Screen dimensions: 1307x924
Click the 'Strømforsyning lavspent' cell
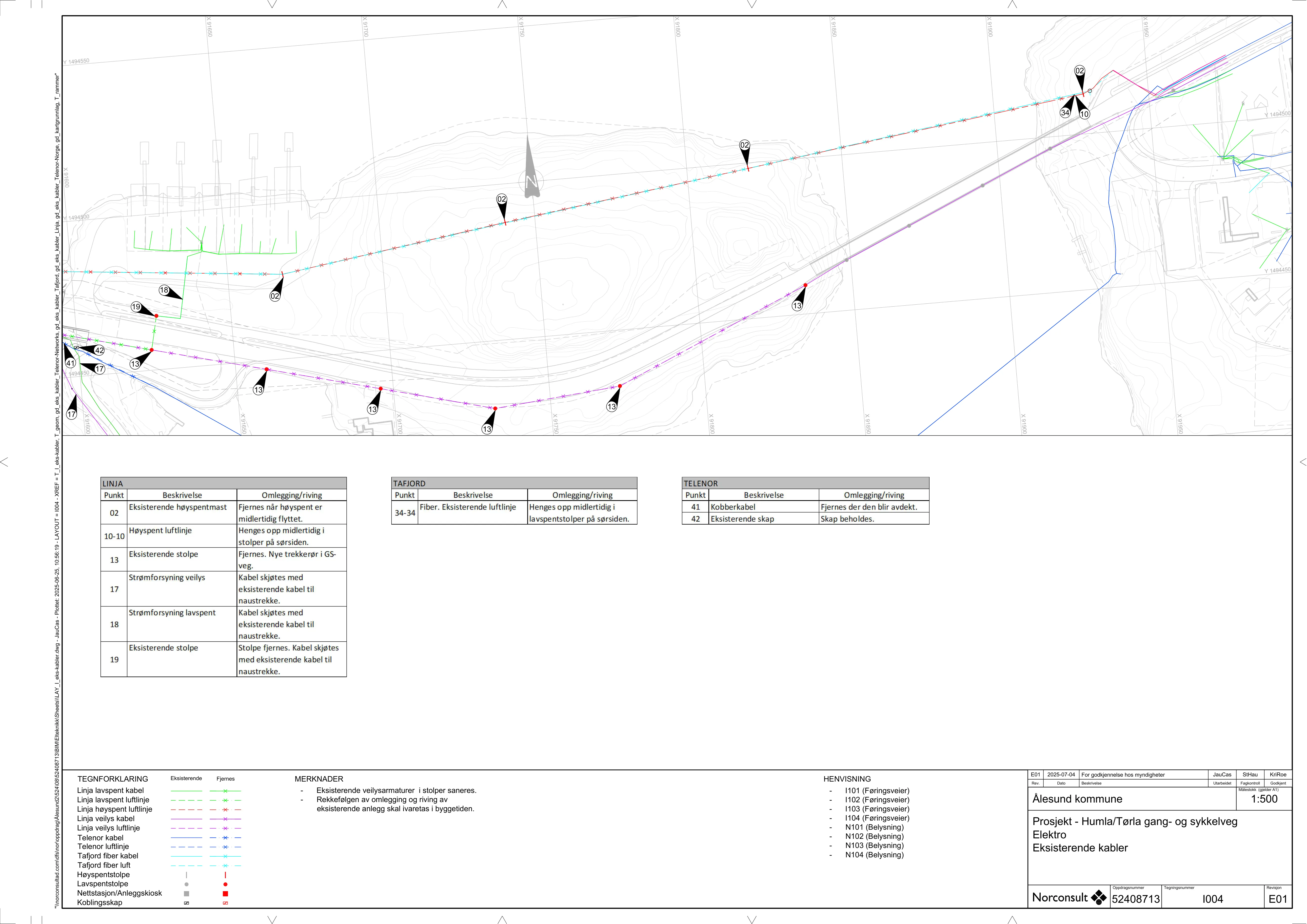click(x=182, y=624)
